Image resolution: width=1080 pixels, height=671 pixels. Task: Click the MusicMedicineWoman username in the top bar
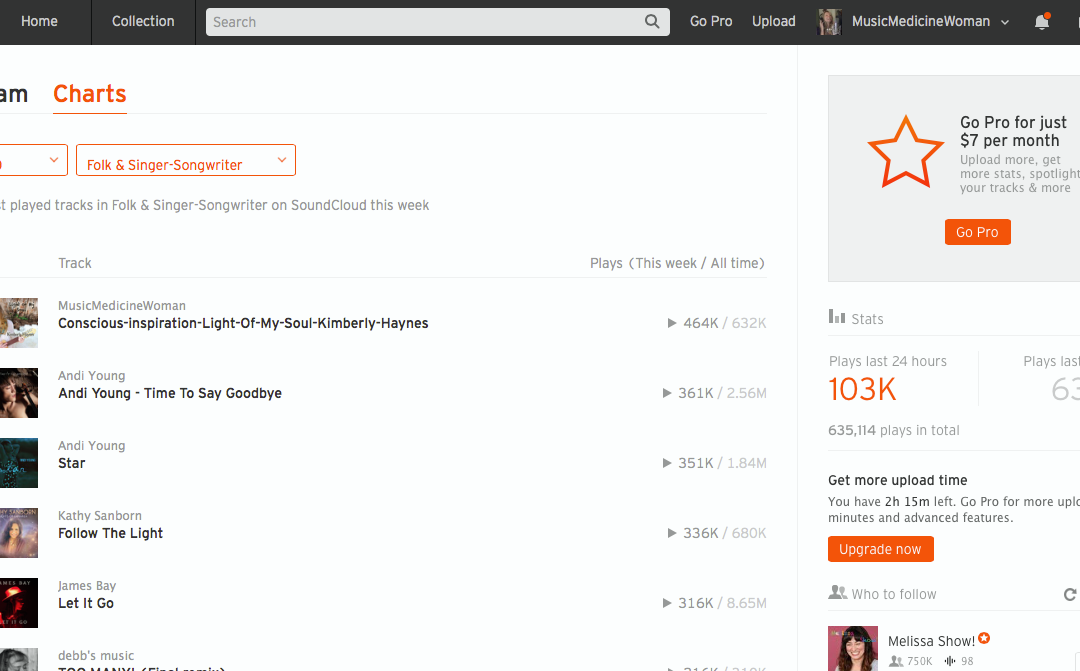click(x=921, y=21)
